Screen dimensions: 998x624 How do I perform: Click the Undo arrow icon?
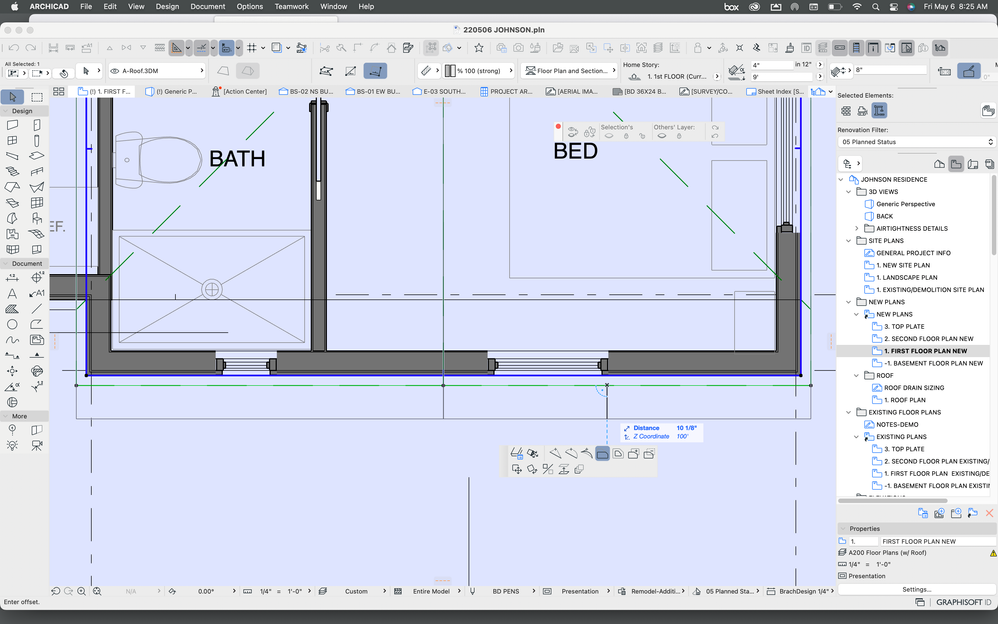[x=13, y=47]
